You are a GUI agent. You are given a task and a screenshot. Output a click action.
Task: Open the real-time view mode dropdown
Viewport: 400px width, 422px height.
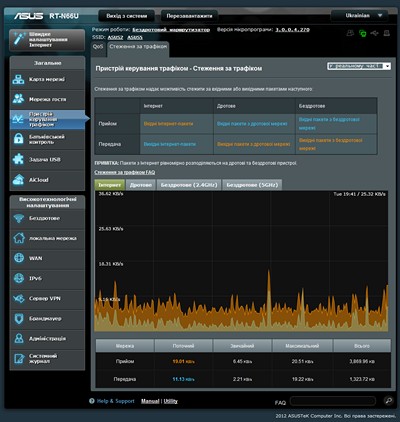[x=359, y=66]
